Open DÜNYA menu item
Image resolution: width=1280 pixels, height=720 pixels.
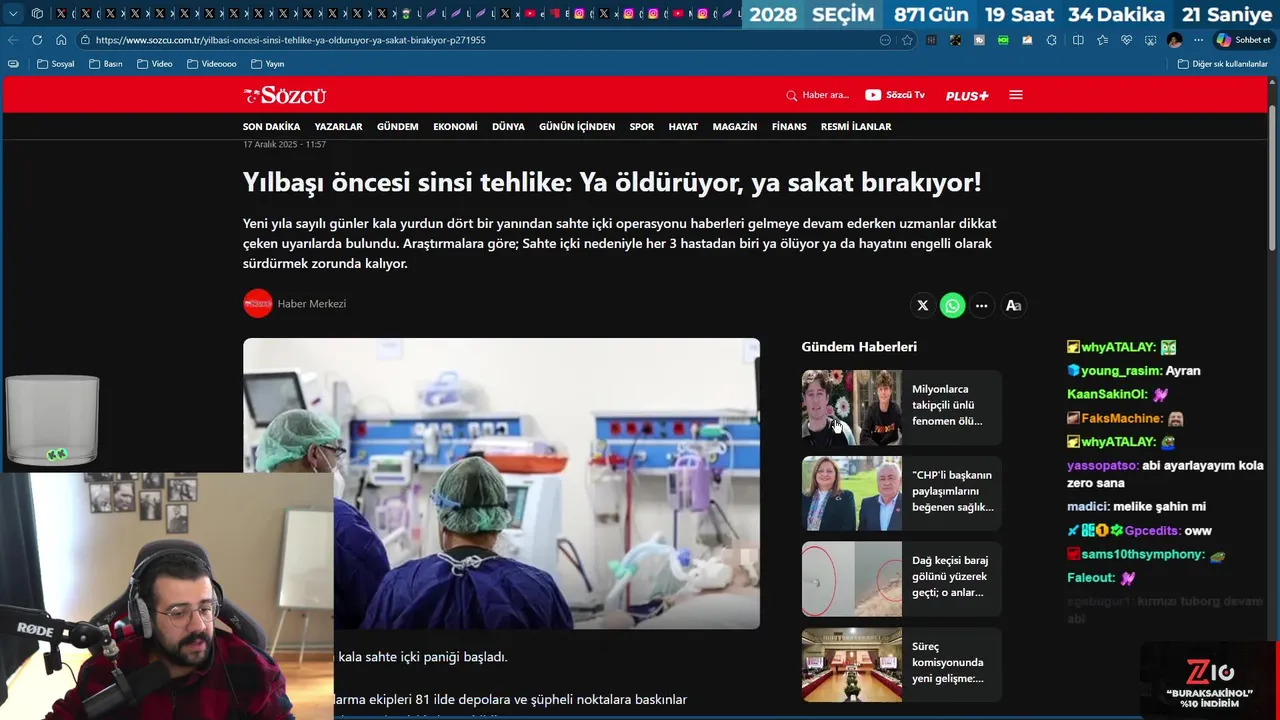point(508,127)
